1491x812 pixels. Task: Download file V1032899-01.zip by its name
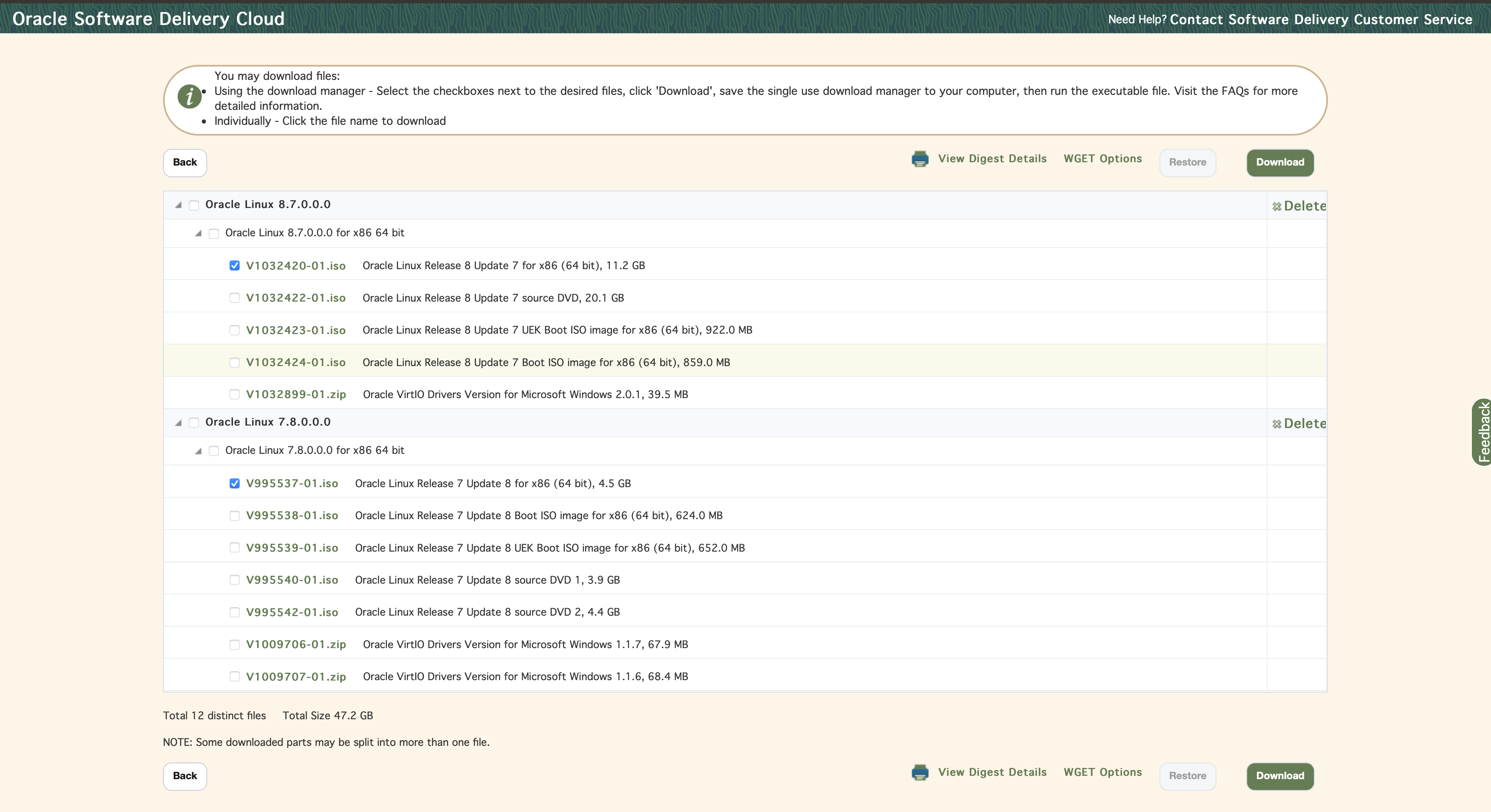point(296,395)
